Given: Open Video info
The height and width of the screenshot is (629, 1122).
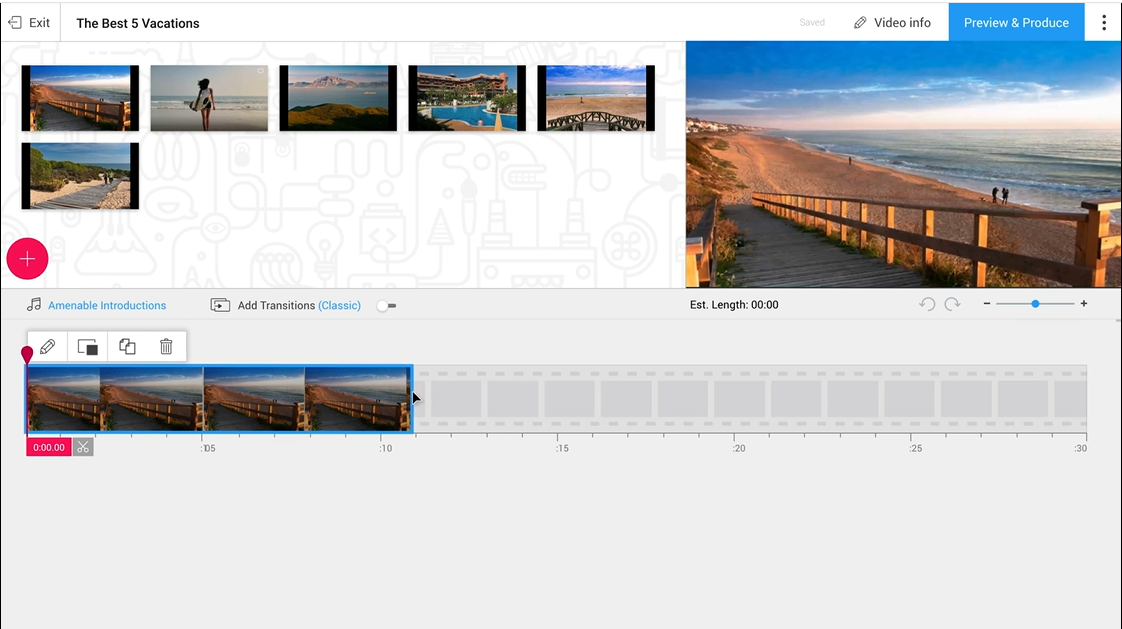Looking at the screenshot, I should coord(893,21).
